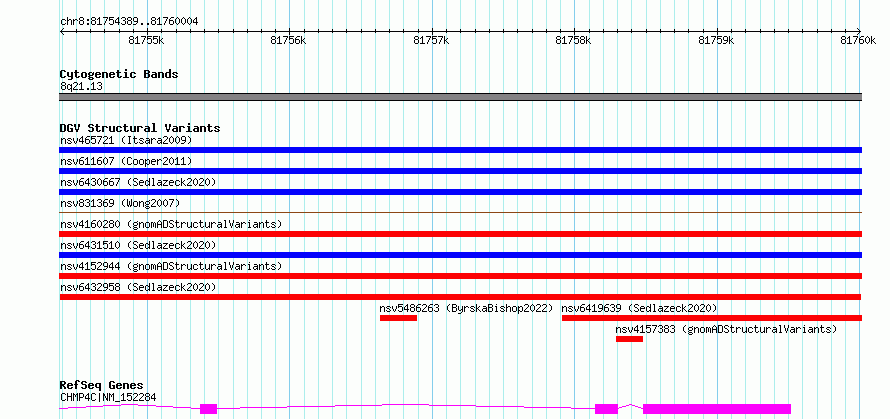
Task: Select the largest magenta CHMP4C exon block
Action: [717, 409]
